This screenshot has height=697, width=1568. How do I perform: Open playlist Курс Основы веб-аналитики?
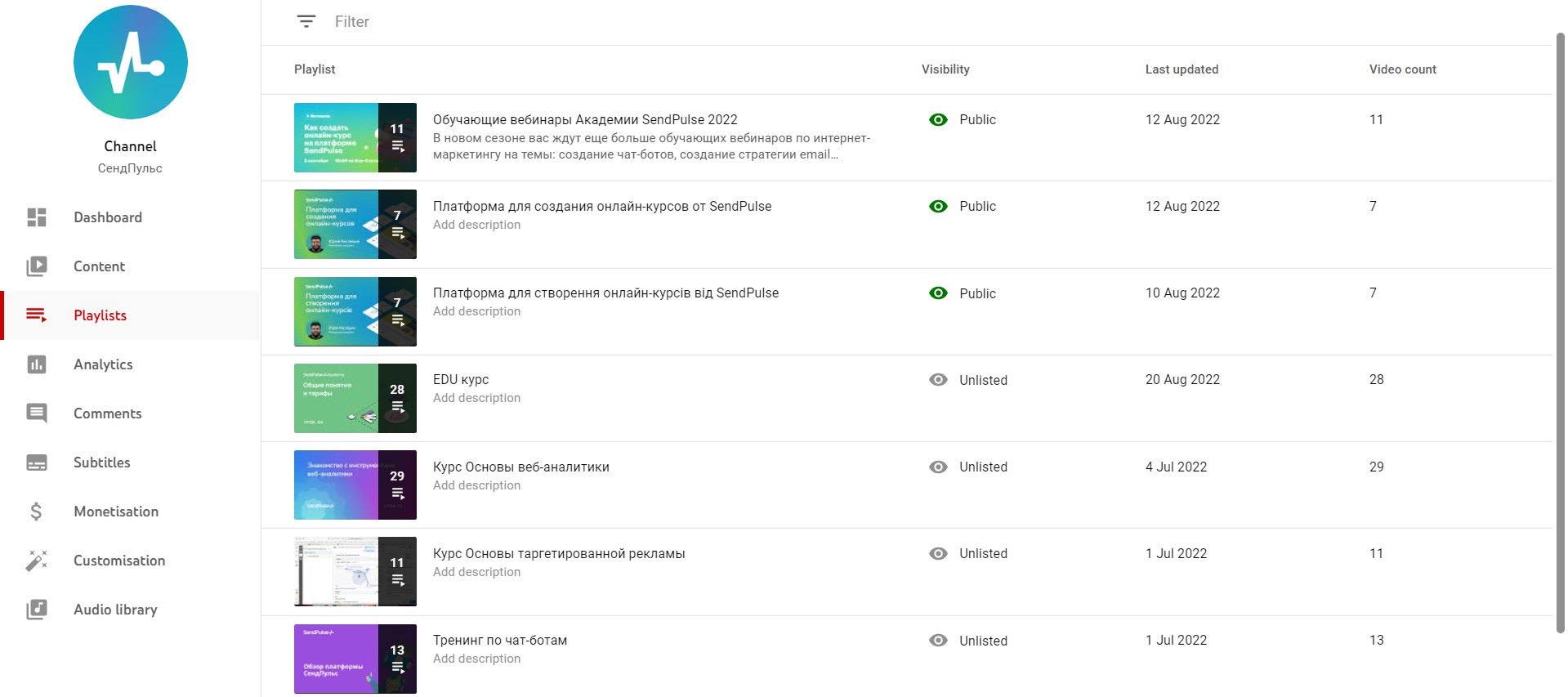[521, 467]
